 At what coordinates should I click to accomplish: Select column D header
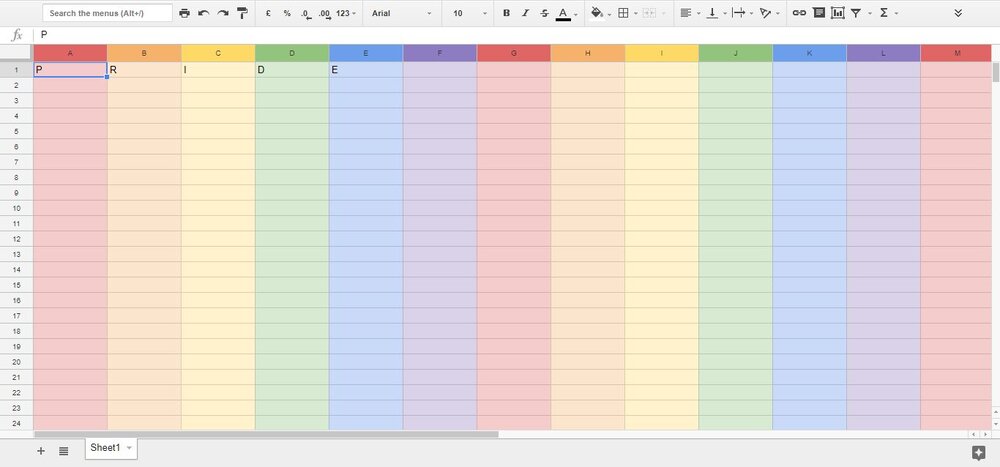click(x=292, y=53)
